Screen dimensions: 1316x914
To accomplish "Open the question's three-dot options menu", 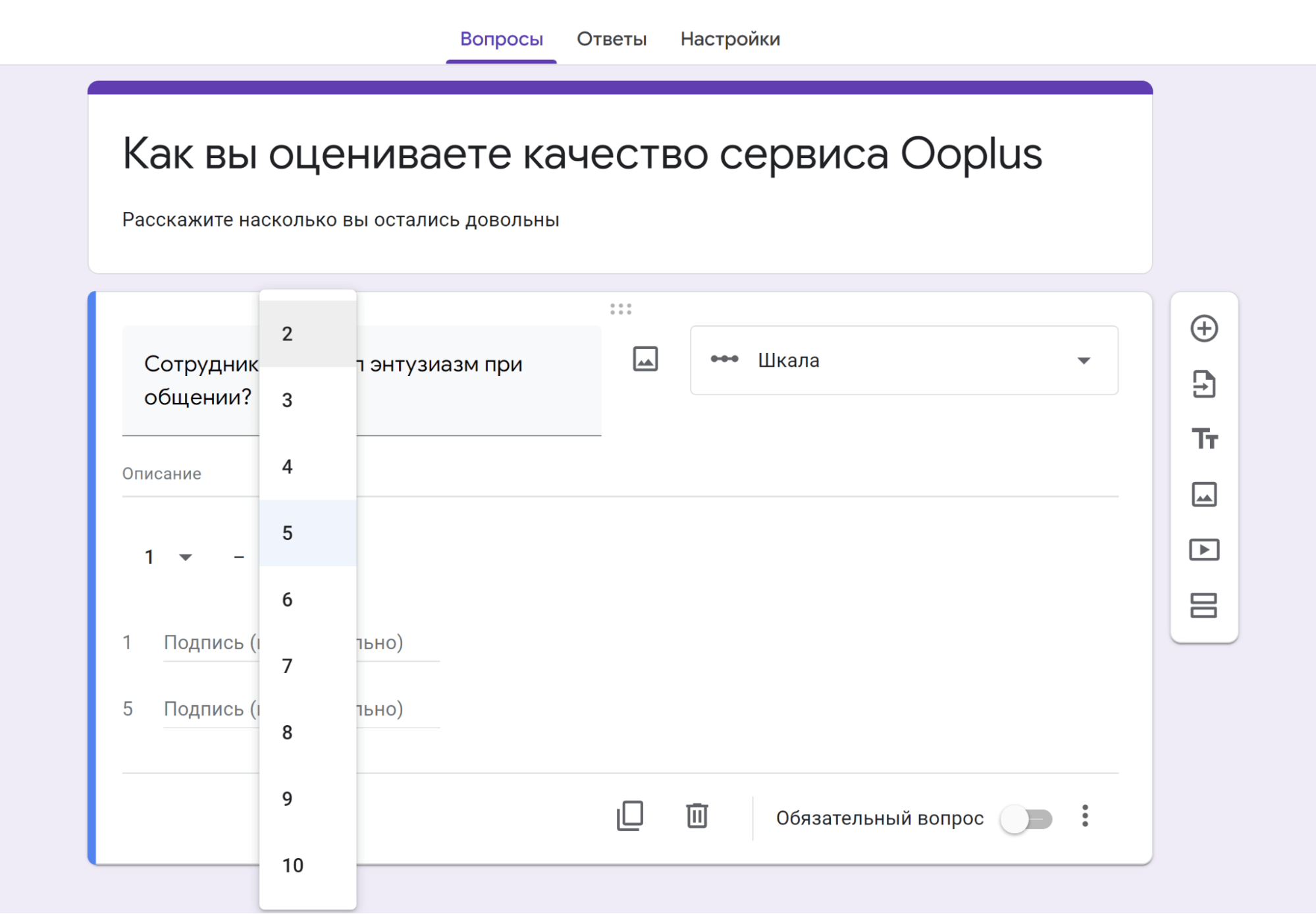I will click(1085, 817).
